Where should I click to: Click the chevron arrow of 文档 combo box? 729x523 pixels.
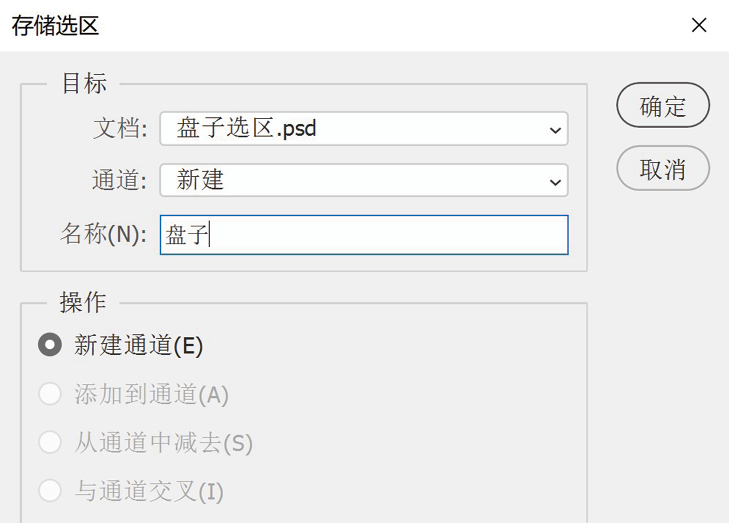tap(555, 130)
